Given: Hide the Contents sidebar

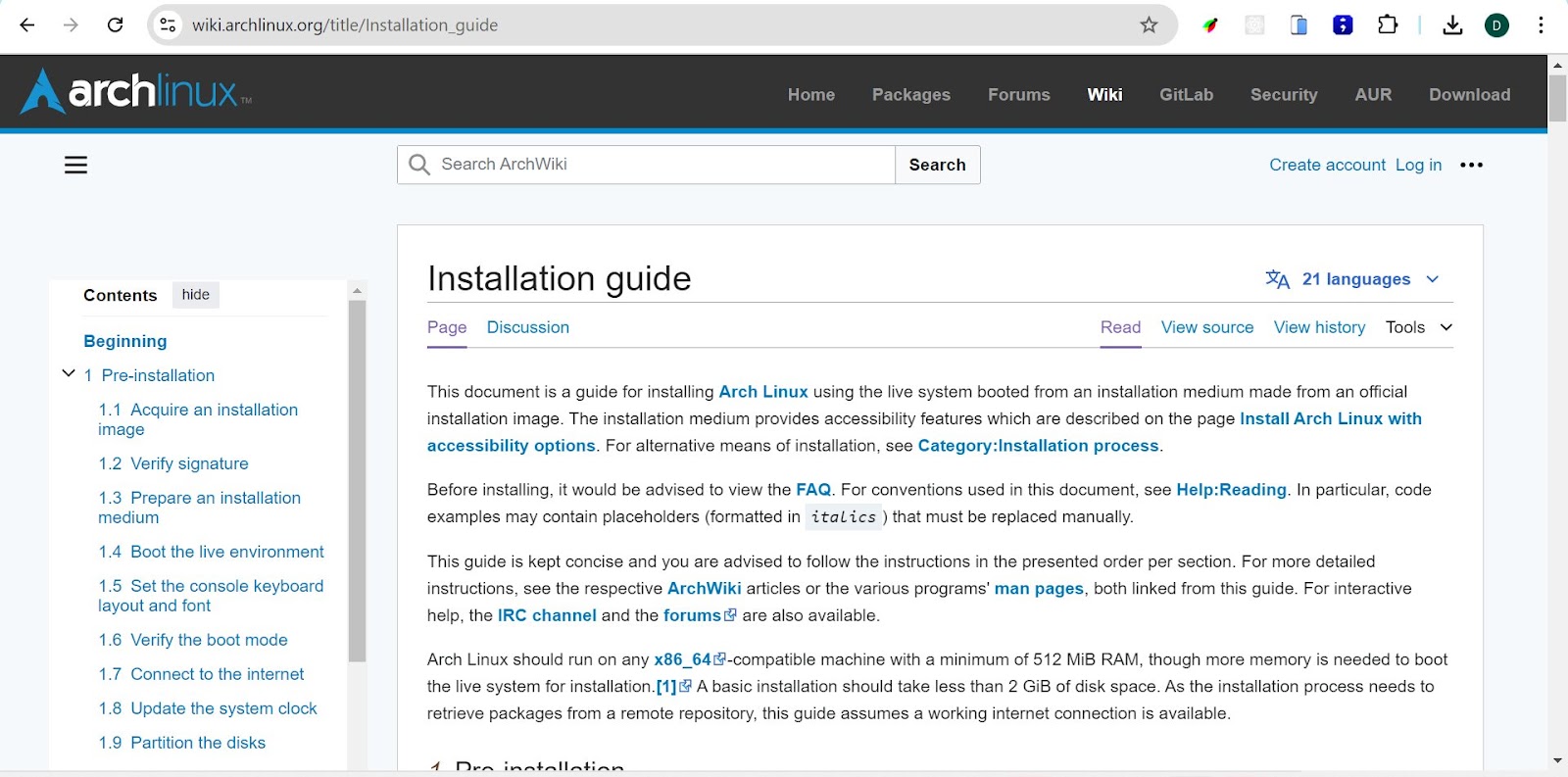Looking at the screenshot, I should click(x=196, y=295).
